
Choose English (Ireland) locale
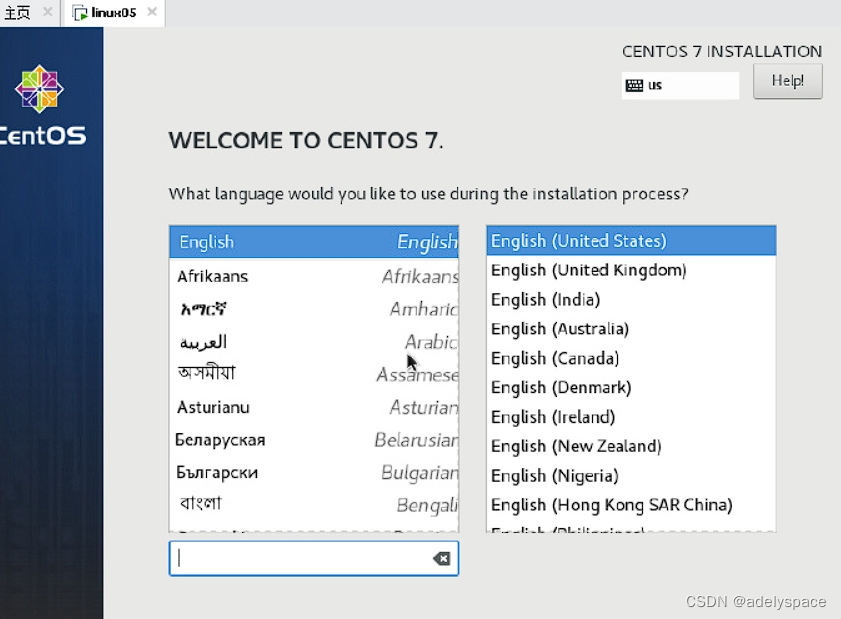tap(631, 417)
